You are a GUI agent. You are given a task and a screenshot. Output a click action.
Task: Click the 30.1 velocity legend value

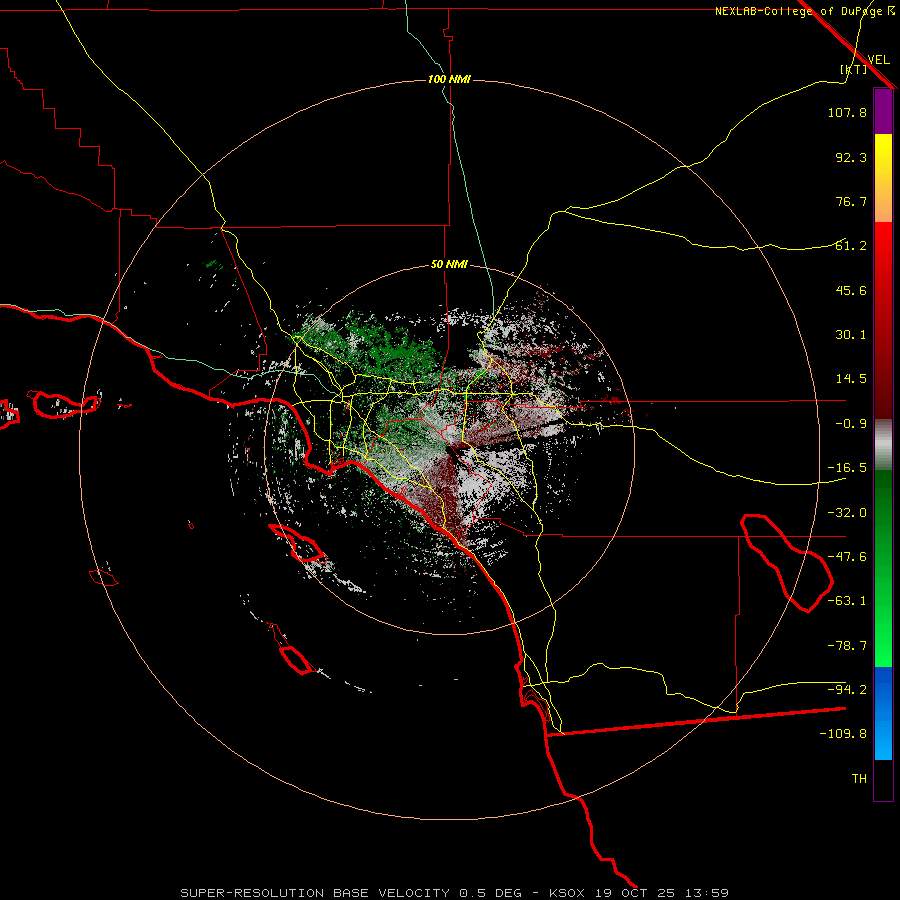tap(851, 335)
